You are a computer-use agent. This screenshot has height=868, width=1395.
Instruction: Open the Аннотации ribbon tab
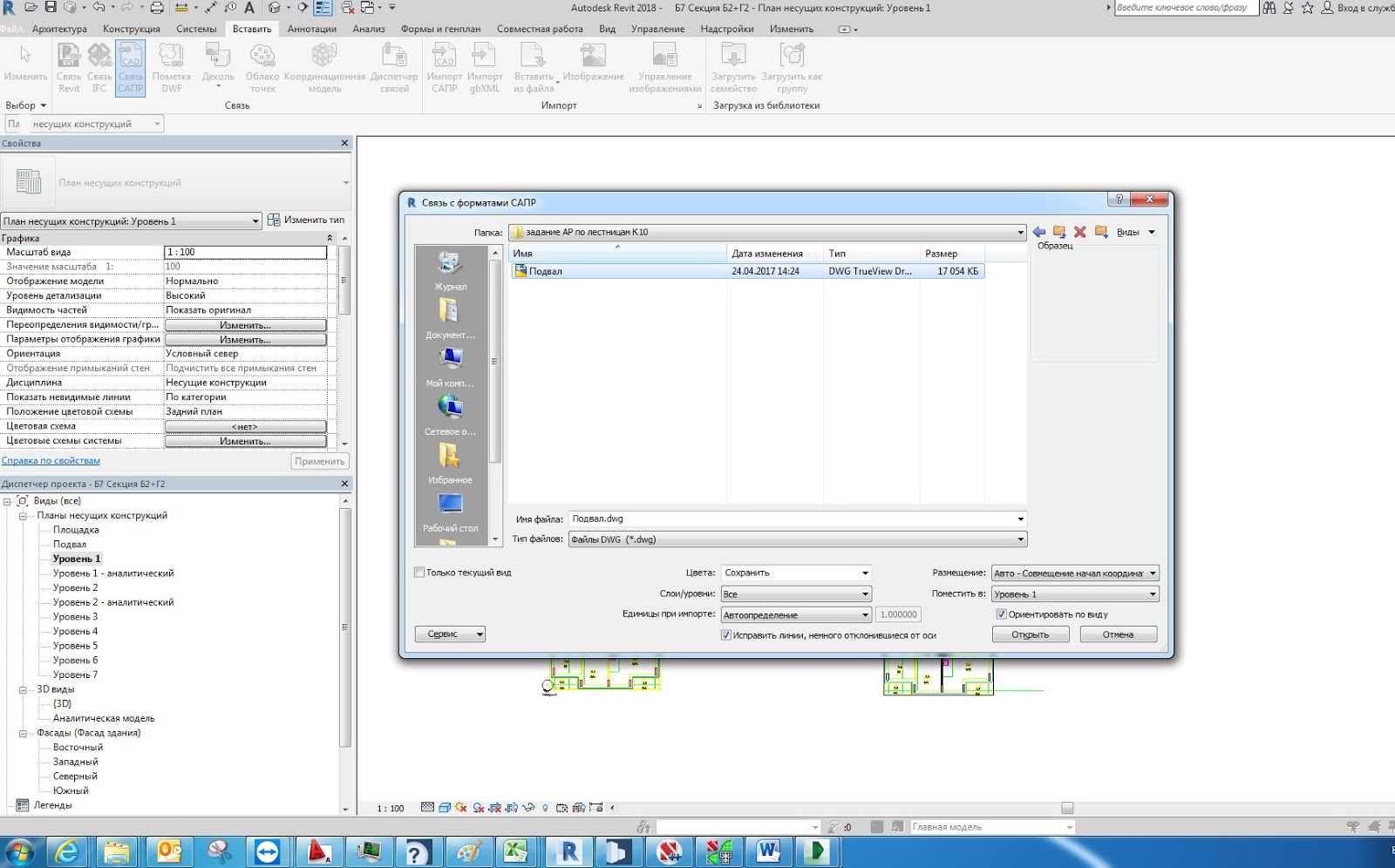pos(312,29)
